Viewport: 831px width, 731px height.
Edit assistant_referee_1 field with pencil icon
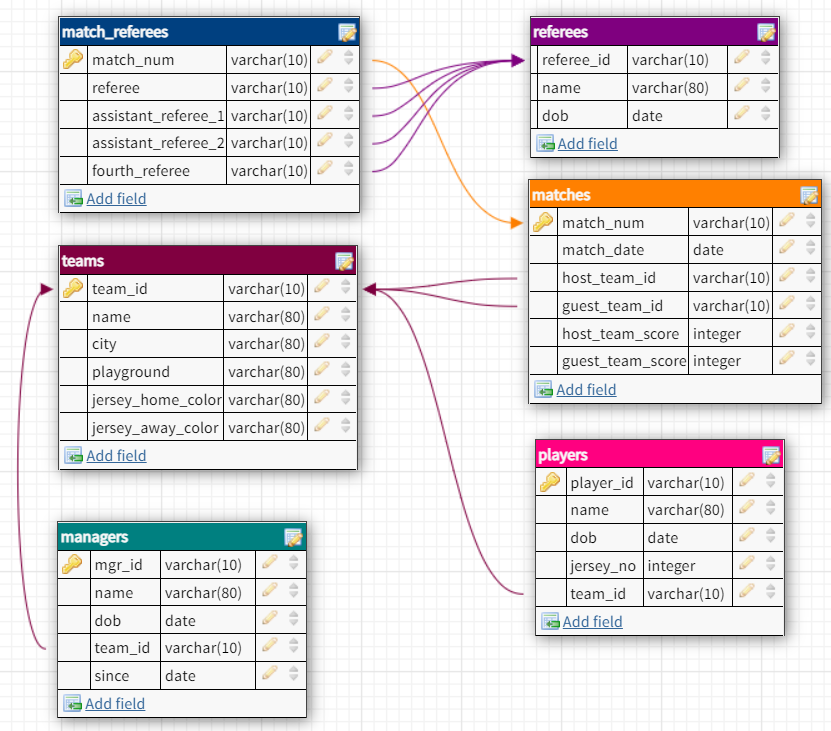tap(324, 113)
